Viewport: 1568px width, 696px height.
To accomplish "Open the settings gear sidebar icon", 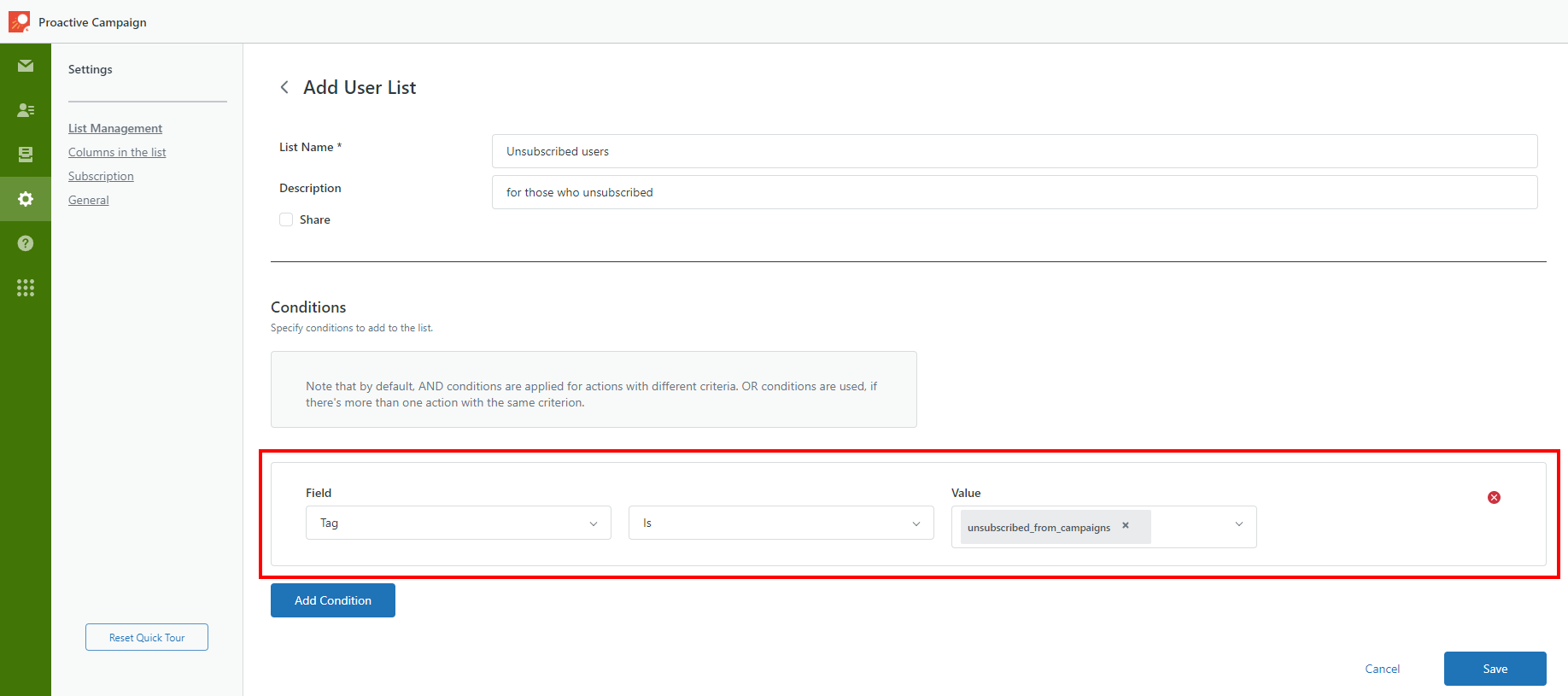I will click(x=26, y=199).
